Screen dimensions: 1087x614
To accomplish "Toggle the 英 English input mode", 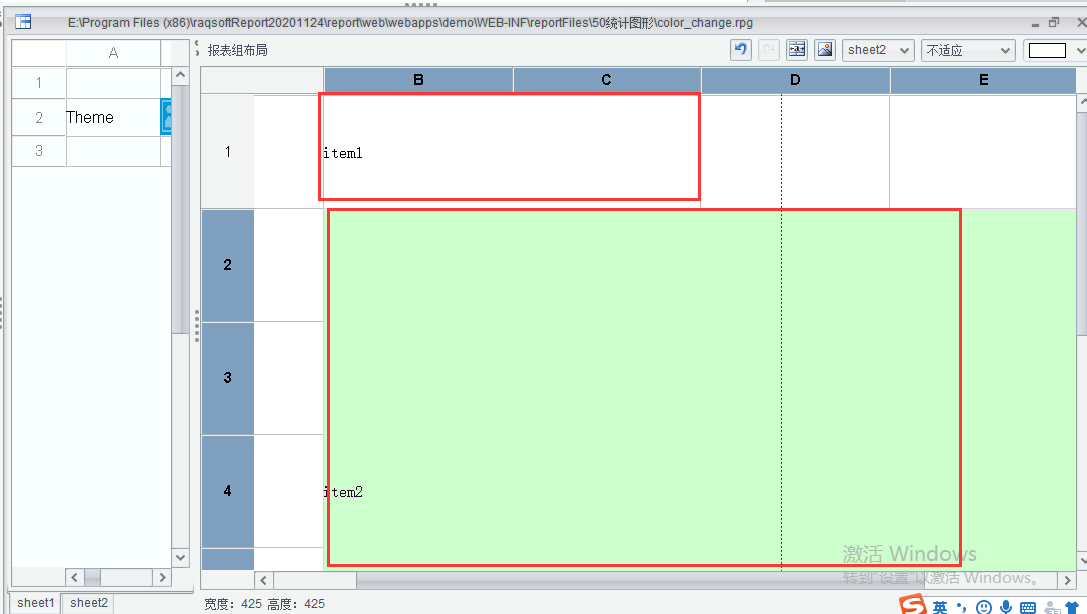I will [x=939, y=607].
